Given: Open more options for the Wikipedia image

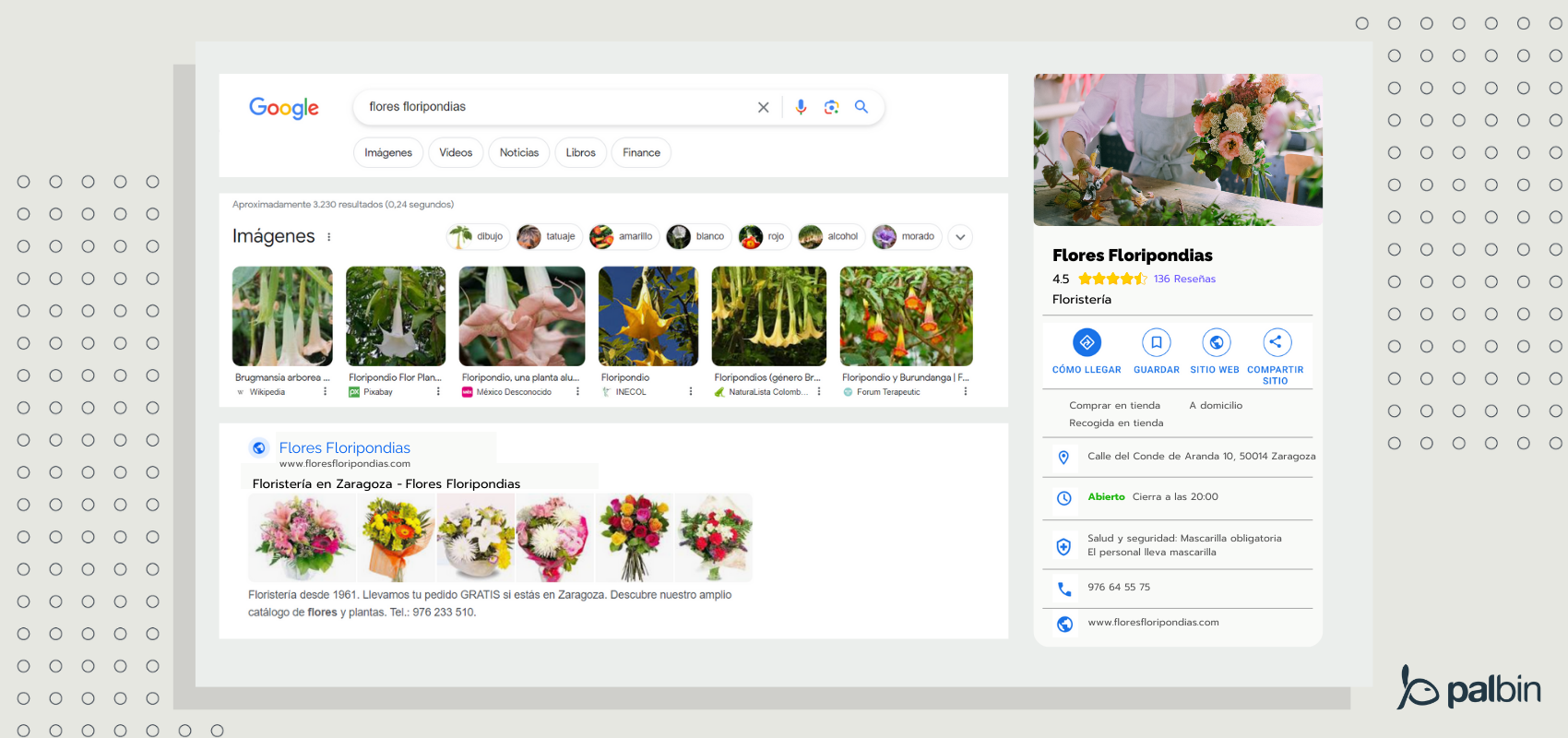Looking at the screenshot, I should click(325, 392).
